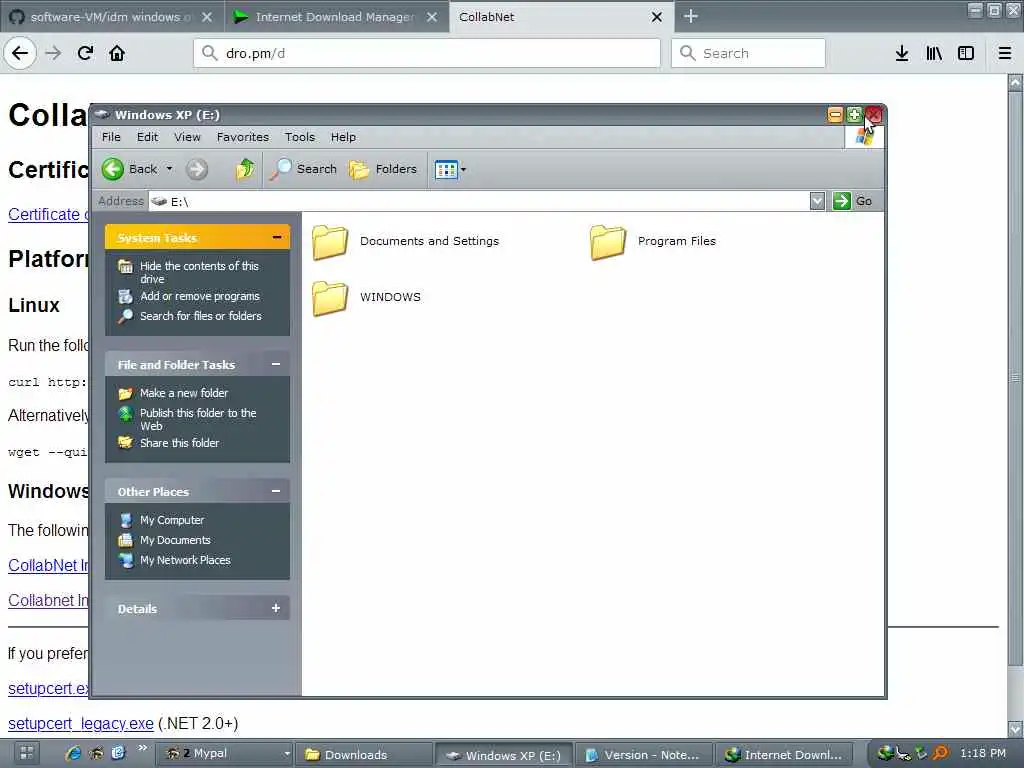The height and width of the screenshot is (768, 1024).
Task: Open My Network Places
Action: pos(185,560)
